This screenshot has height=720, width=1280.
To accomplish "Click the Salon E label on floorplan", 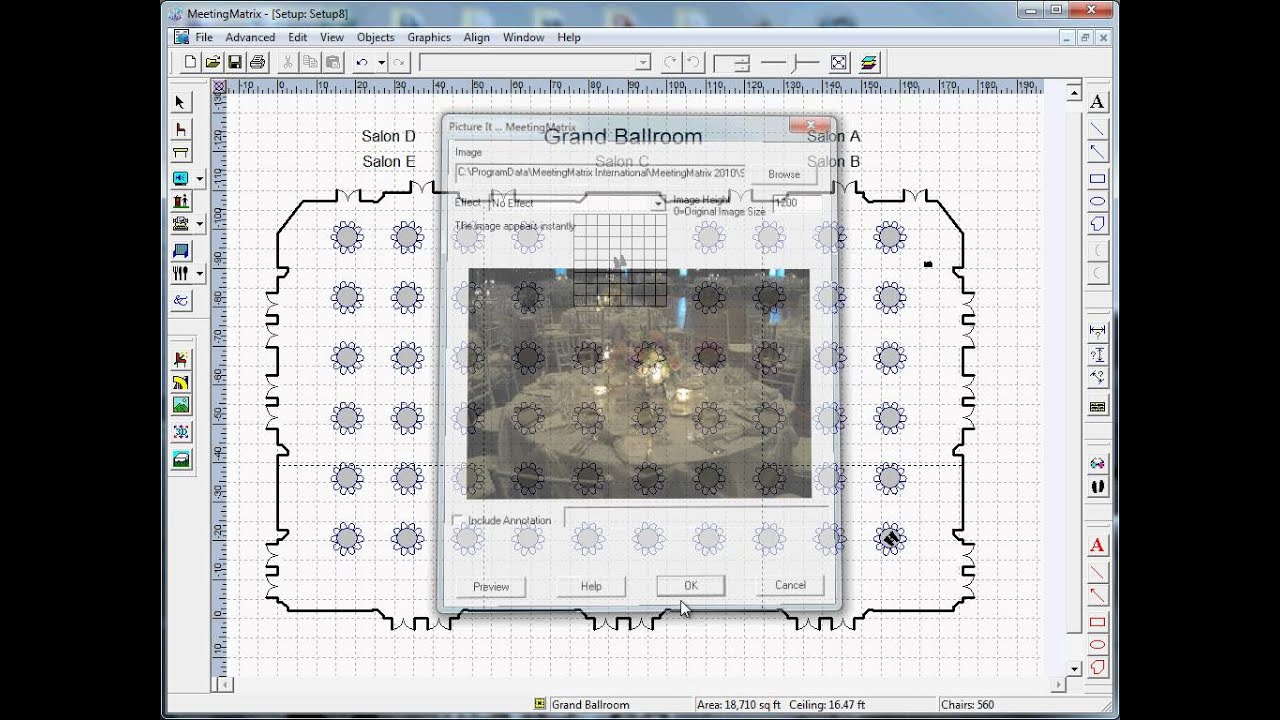I will [389, 161].
